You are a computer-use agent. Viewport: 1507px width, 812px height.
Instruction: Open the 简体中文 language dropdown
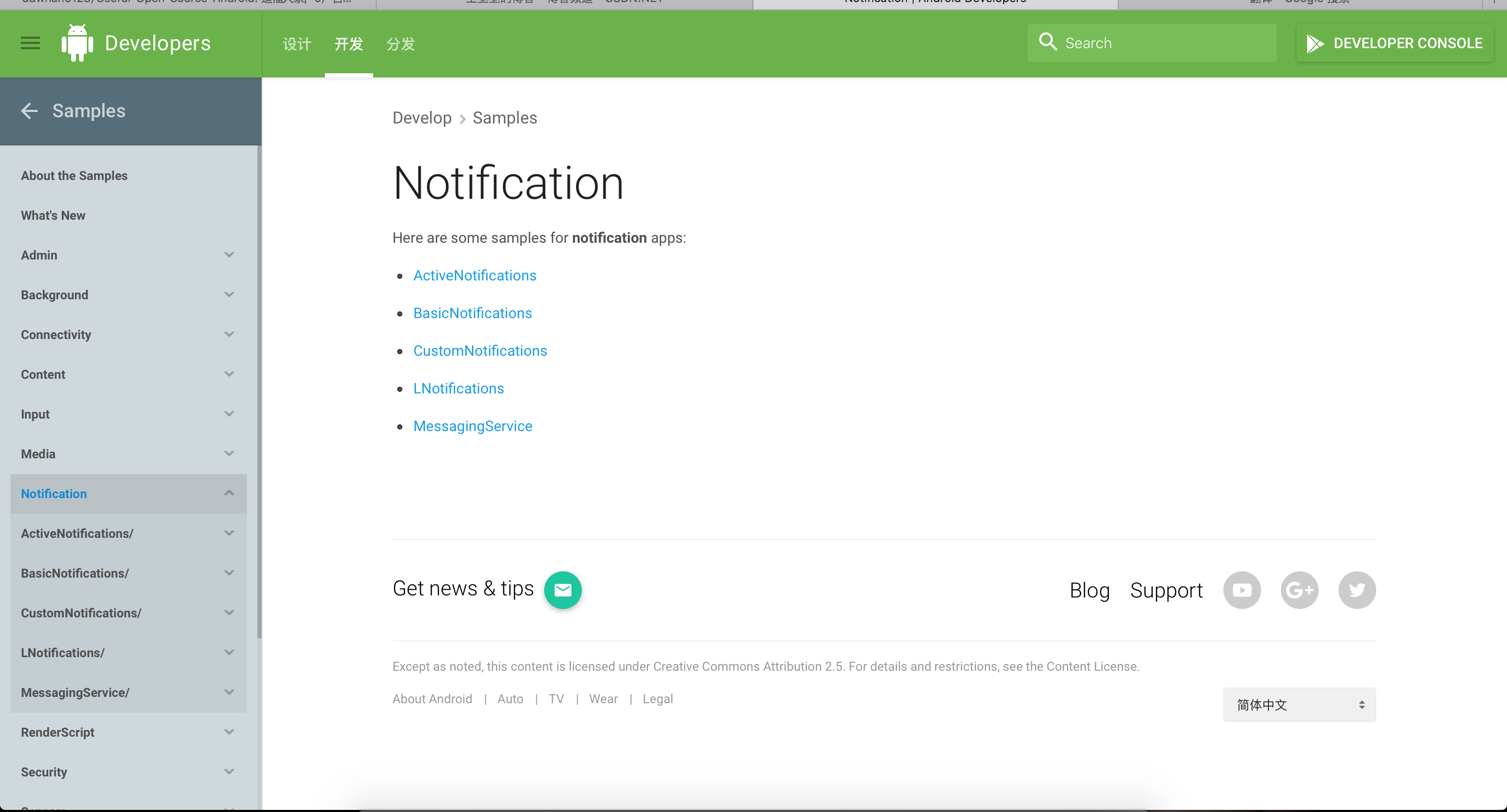pos(1299,704)
